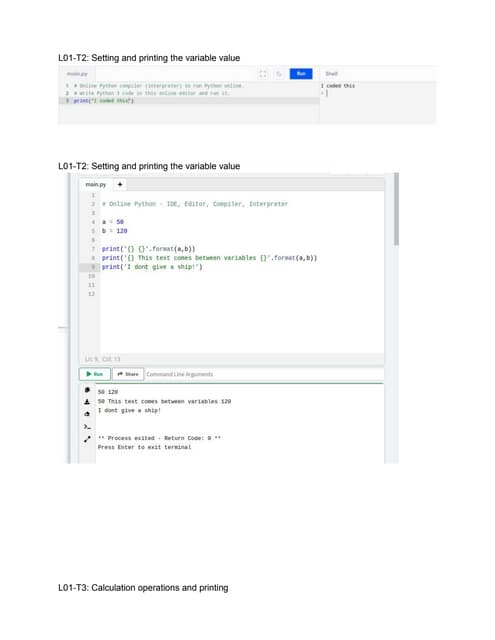
Task: Select the main.py tab in the lower IDE
Action: (x=95, y=184)
